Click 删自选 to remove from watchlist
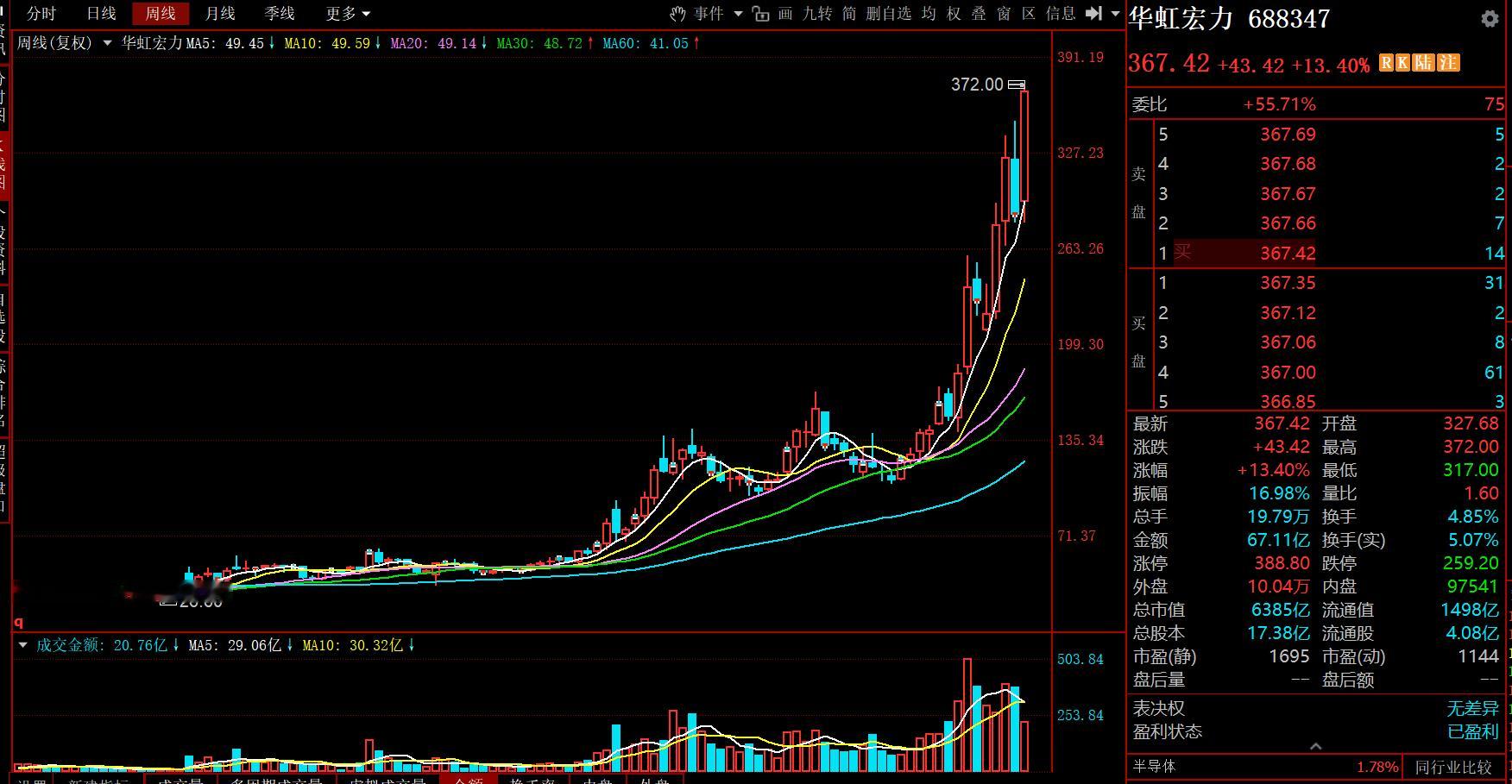The image size is (1512, 784). (x=889, y=14)
